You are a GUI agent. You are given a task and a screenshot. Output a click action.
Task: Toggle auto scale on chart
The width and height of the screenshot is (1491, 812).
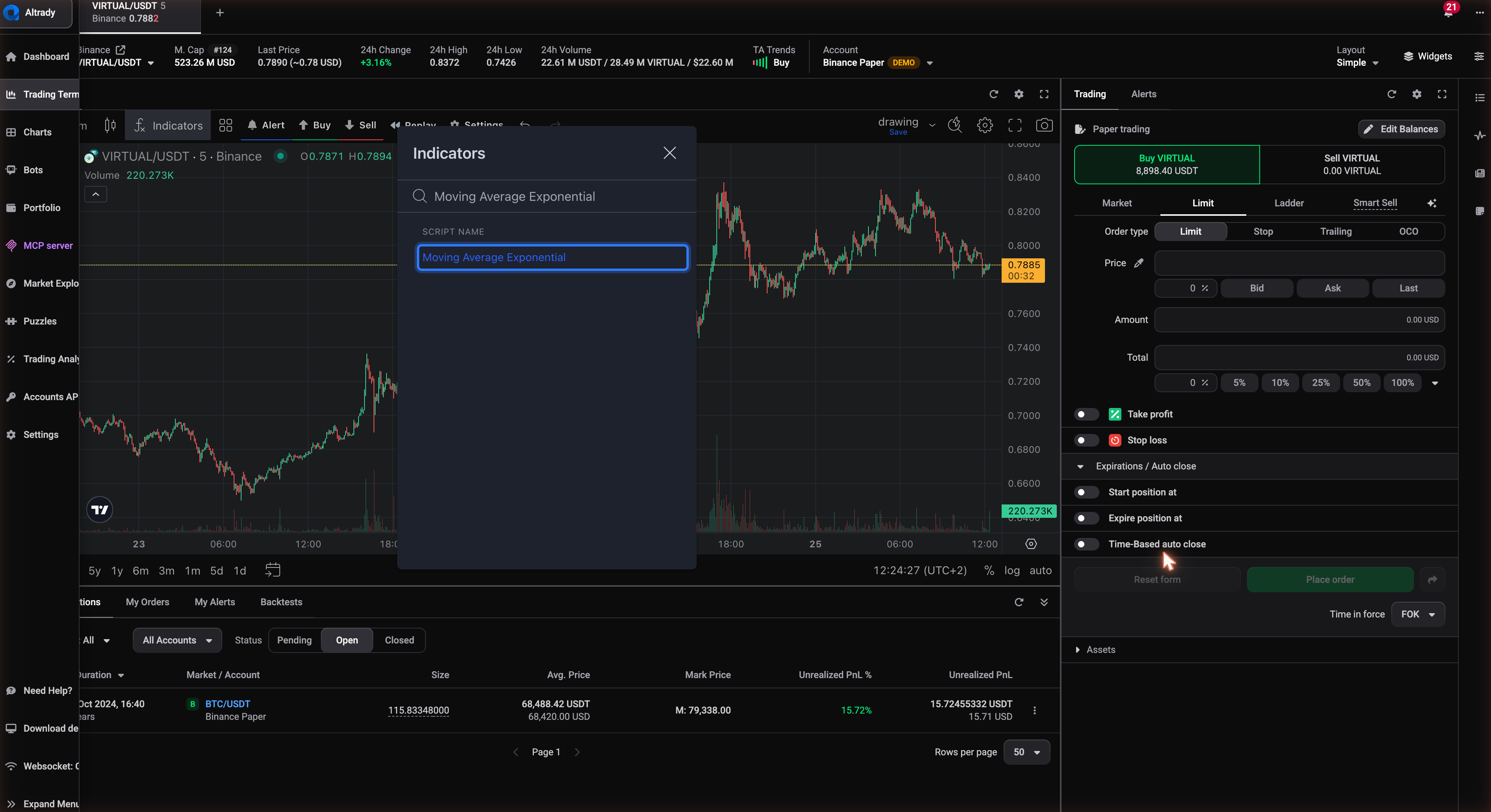point(1040,570)
